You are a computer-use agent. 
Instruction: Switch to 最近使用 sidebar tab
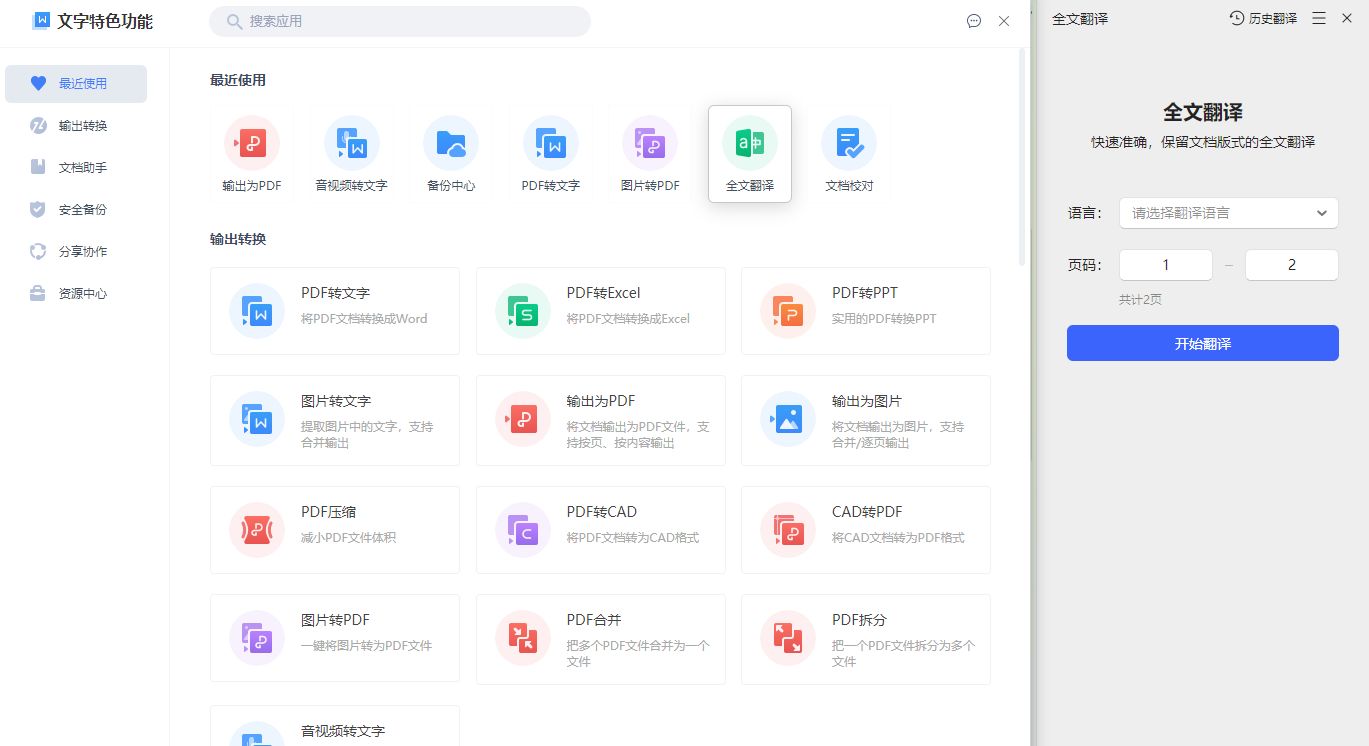tap(76, 84)
